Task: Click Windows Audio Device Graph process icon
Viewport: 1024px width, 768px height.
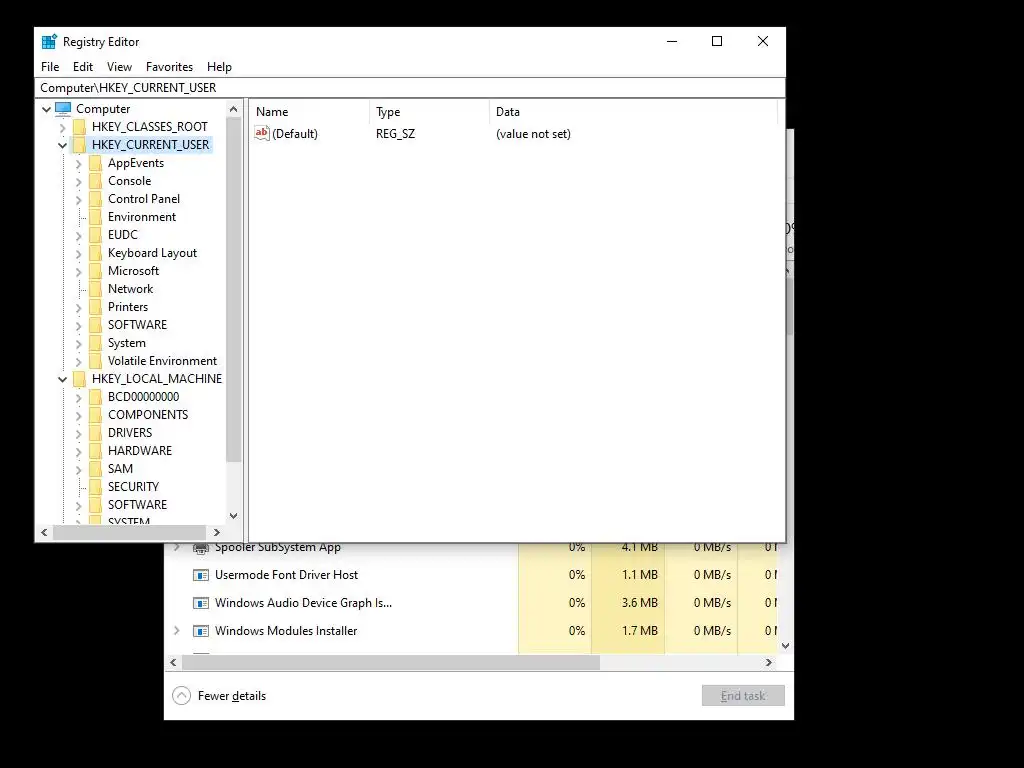Action: pyautogui.click(x=201, y=603)
